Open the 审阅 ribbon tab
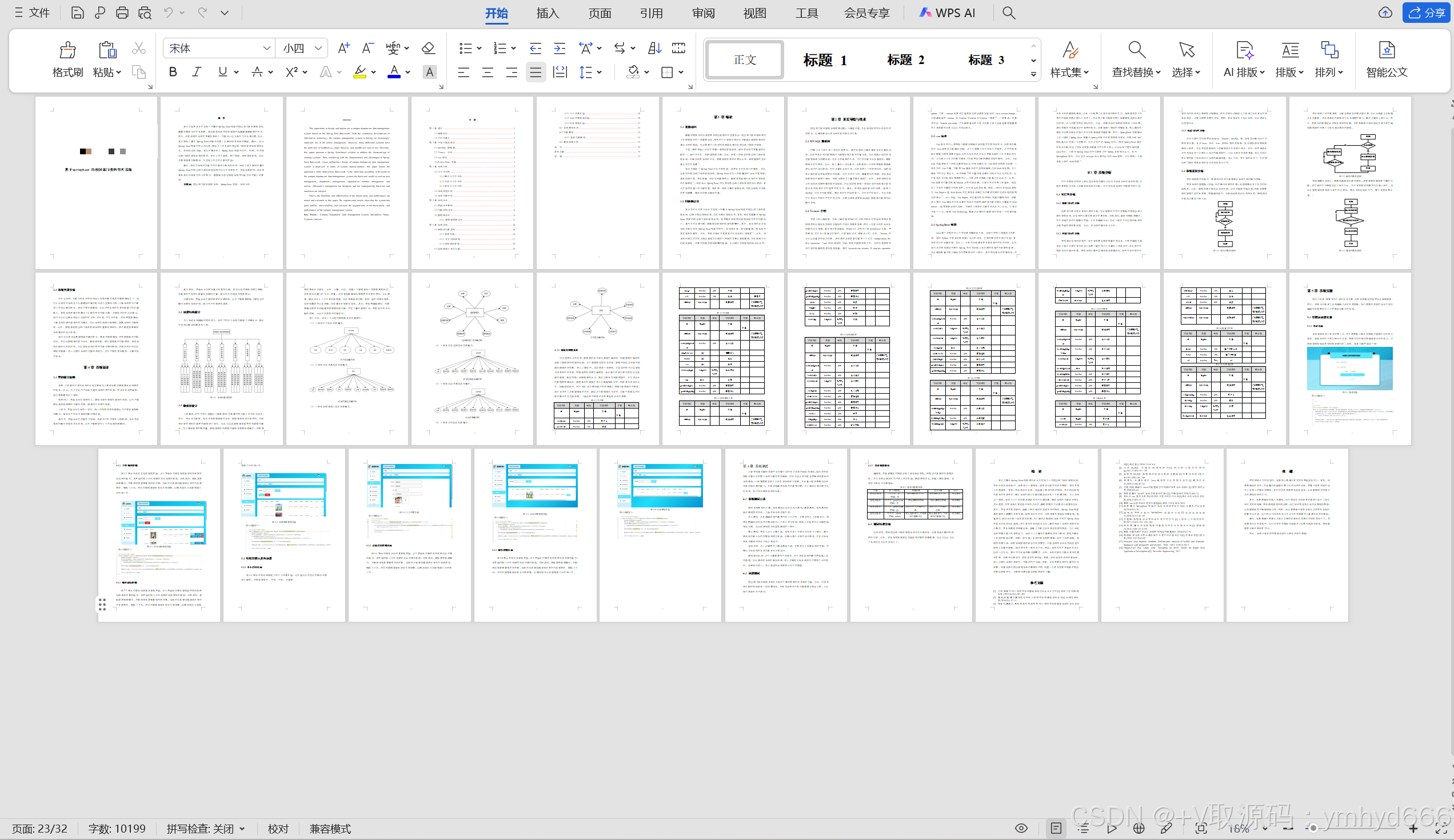This screenshot has height=840, width=1454. (703, 13)
